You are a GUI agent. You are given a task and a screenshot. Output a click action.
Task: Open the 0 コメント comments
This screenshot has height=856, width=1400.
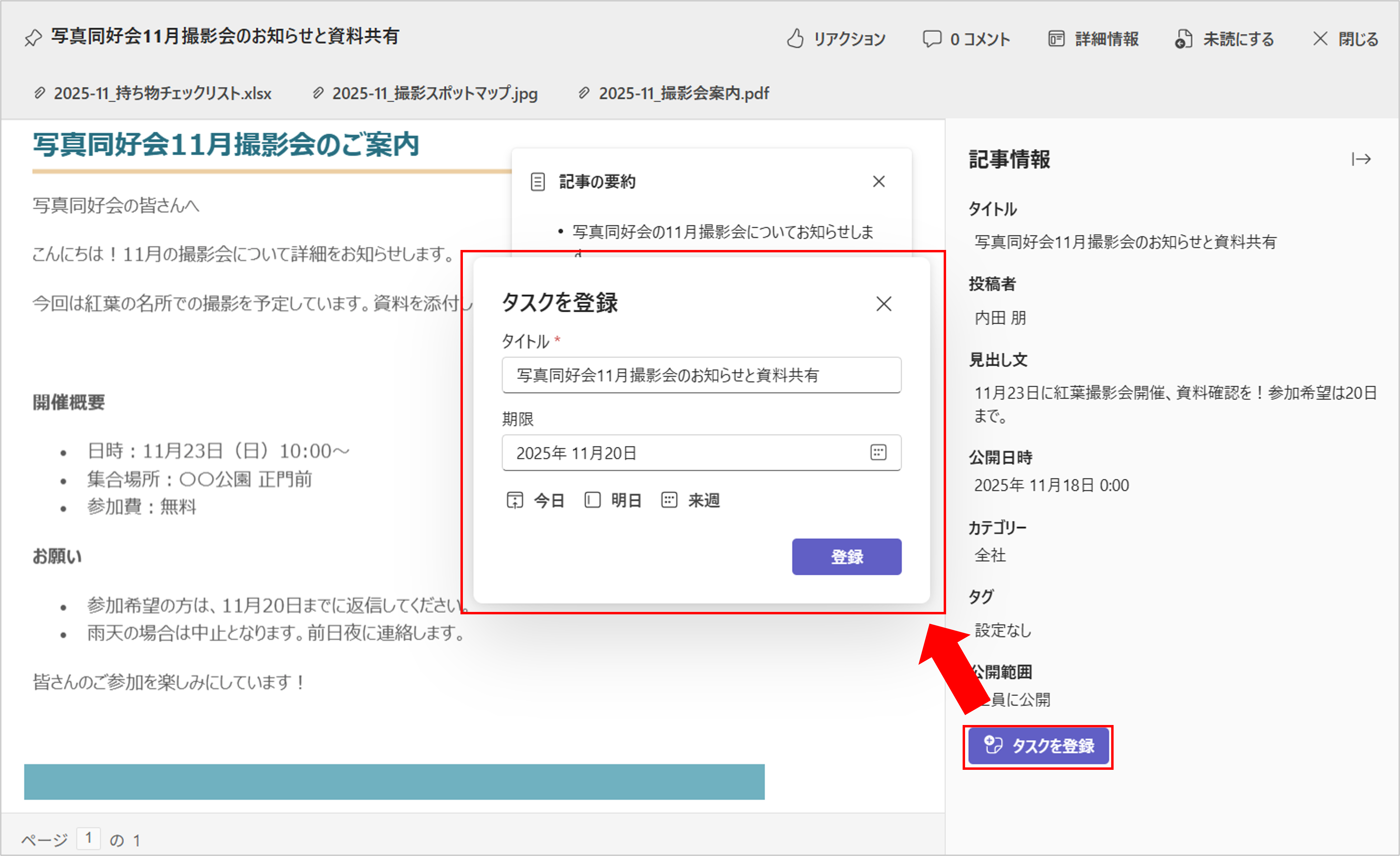(966, 39)
